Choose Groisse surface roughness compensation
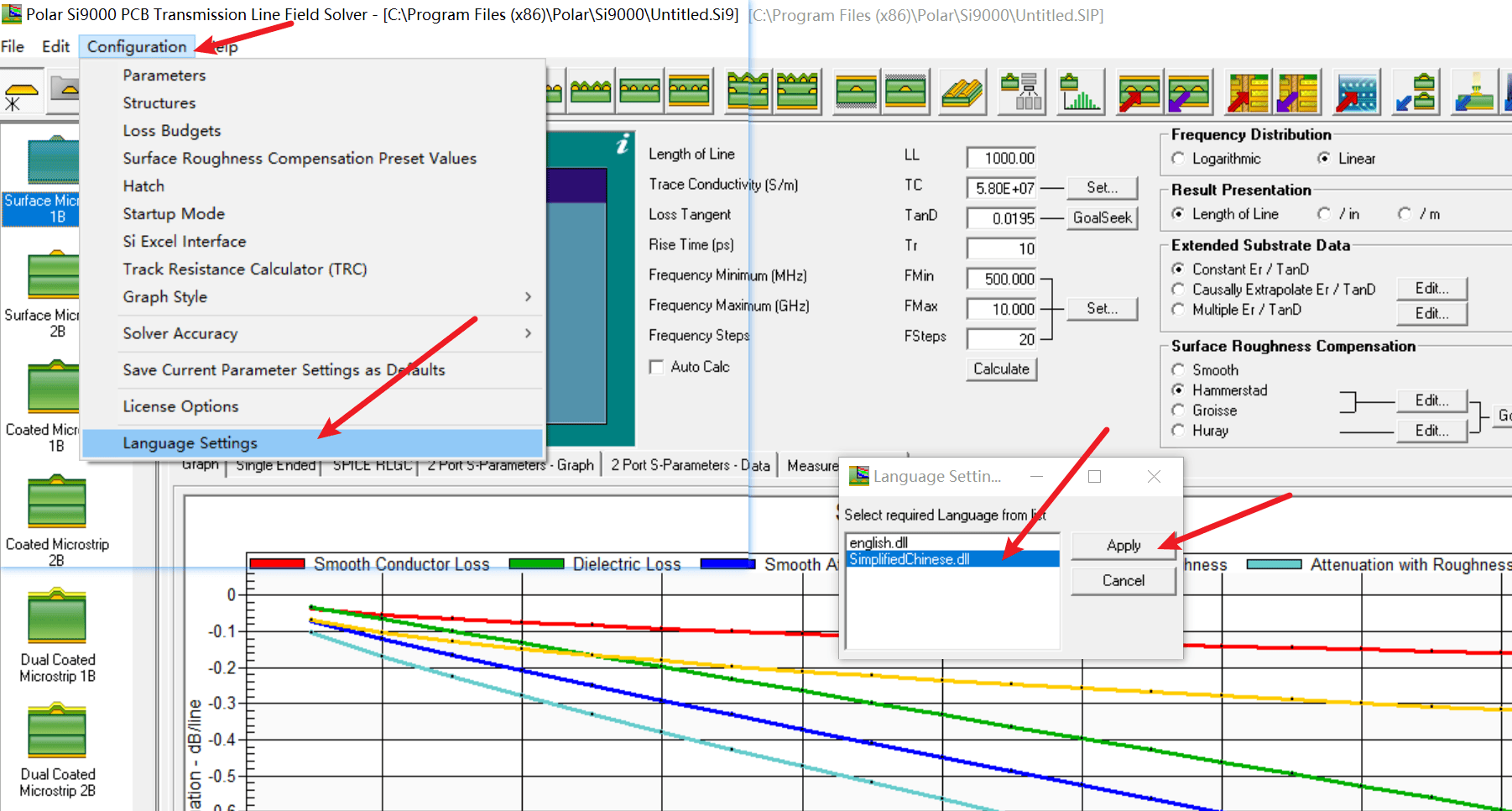 1178,411
